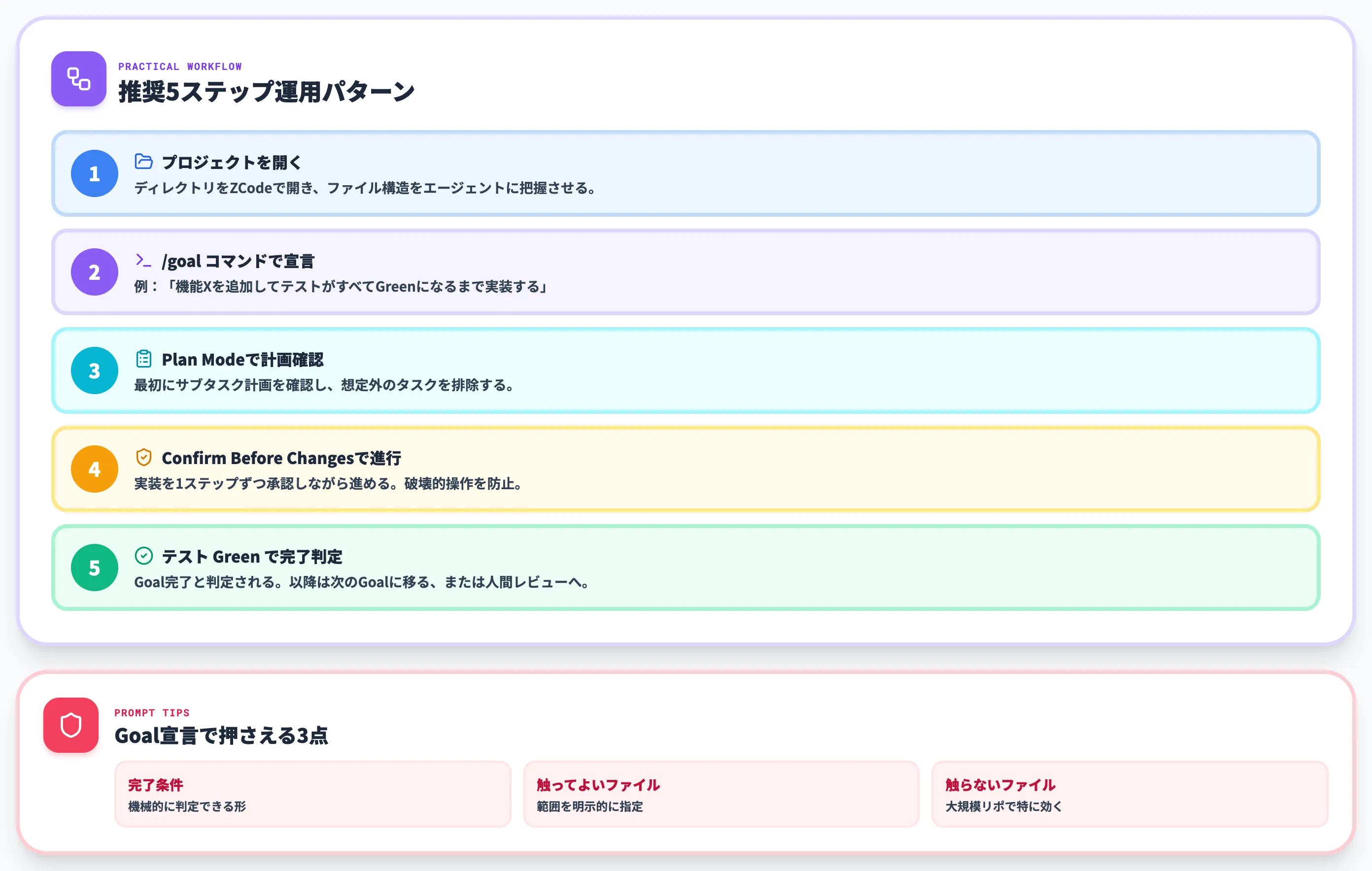Screen dimensions: 1372x871
Task: Click the 触らないファイル tip card
Action: click(1130, 794)
